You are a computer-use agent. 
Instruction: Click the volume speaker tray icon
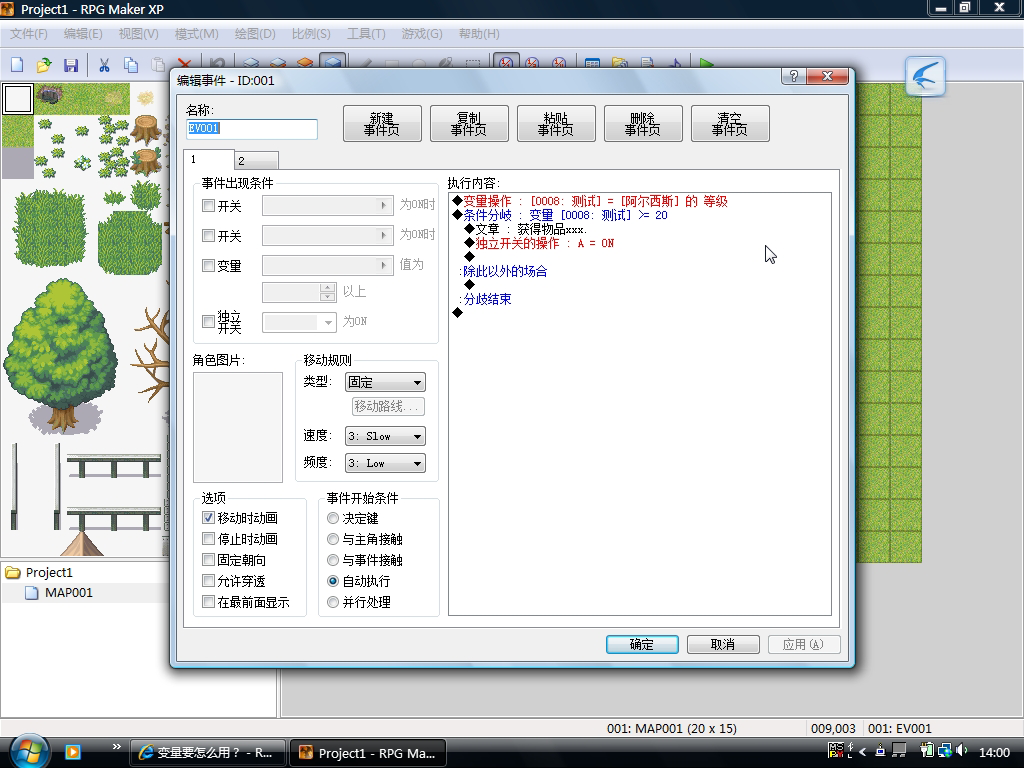pyautogui.click(x=961, y=750)
